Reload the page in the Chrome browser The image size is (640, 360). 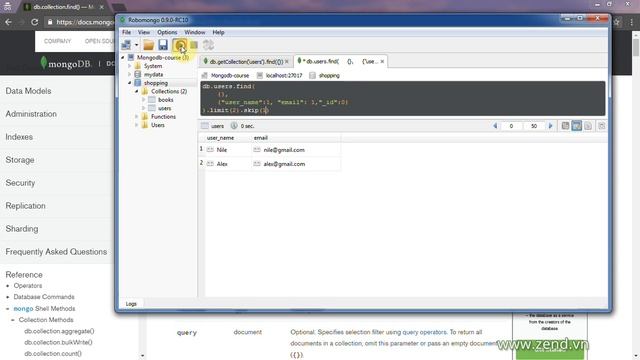35,22
